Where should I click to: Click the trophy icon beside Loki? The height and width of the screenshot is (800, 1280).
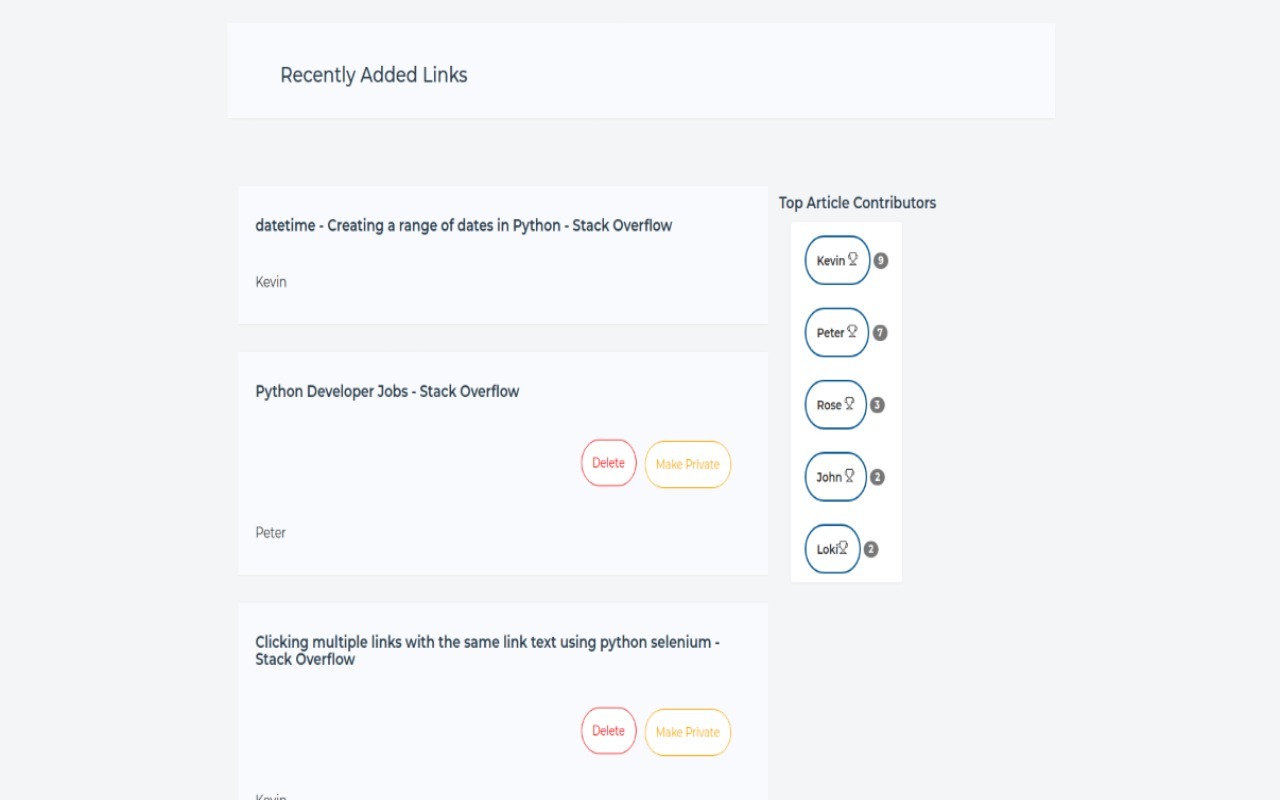click(x=843, y=548)
